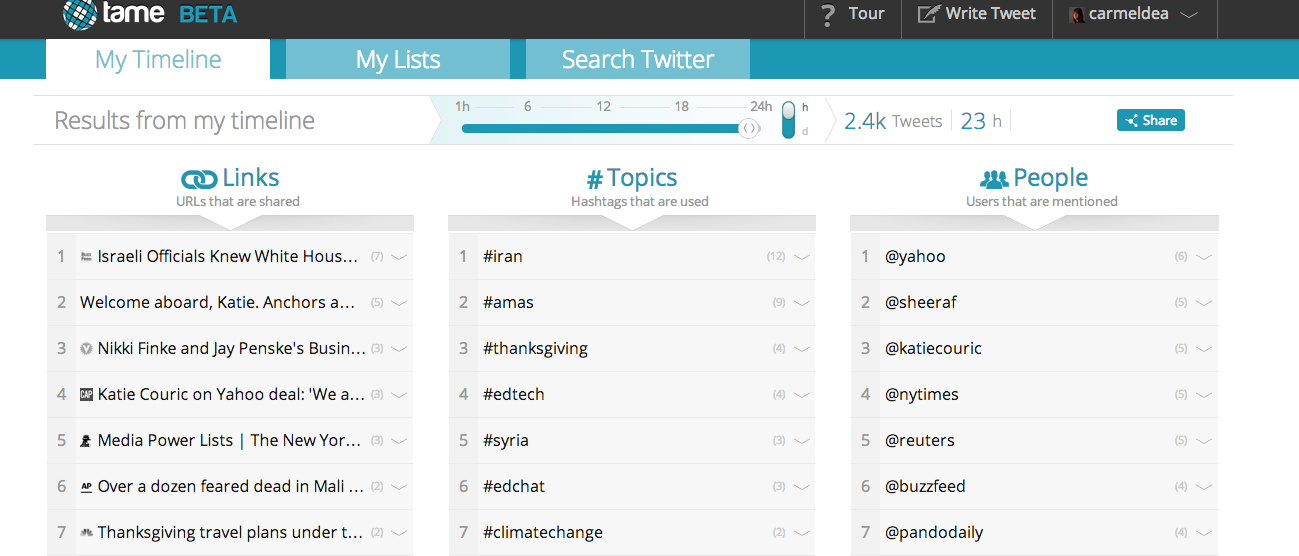Select the #syria hashtag

click(x=506, y=441)
